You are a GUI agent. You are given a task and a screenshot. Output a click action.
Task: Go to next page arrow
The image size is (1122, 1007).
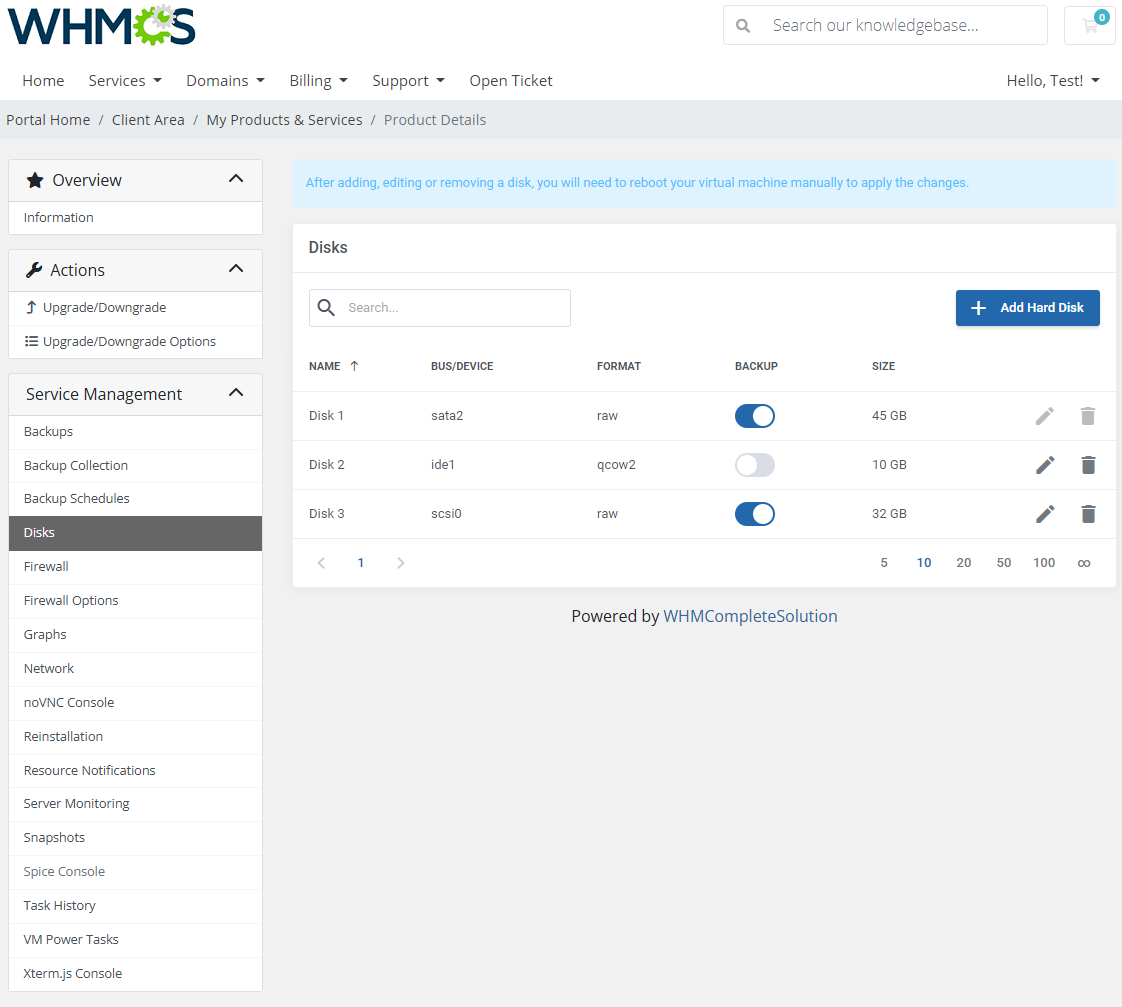pos(401,563)
